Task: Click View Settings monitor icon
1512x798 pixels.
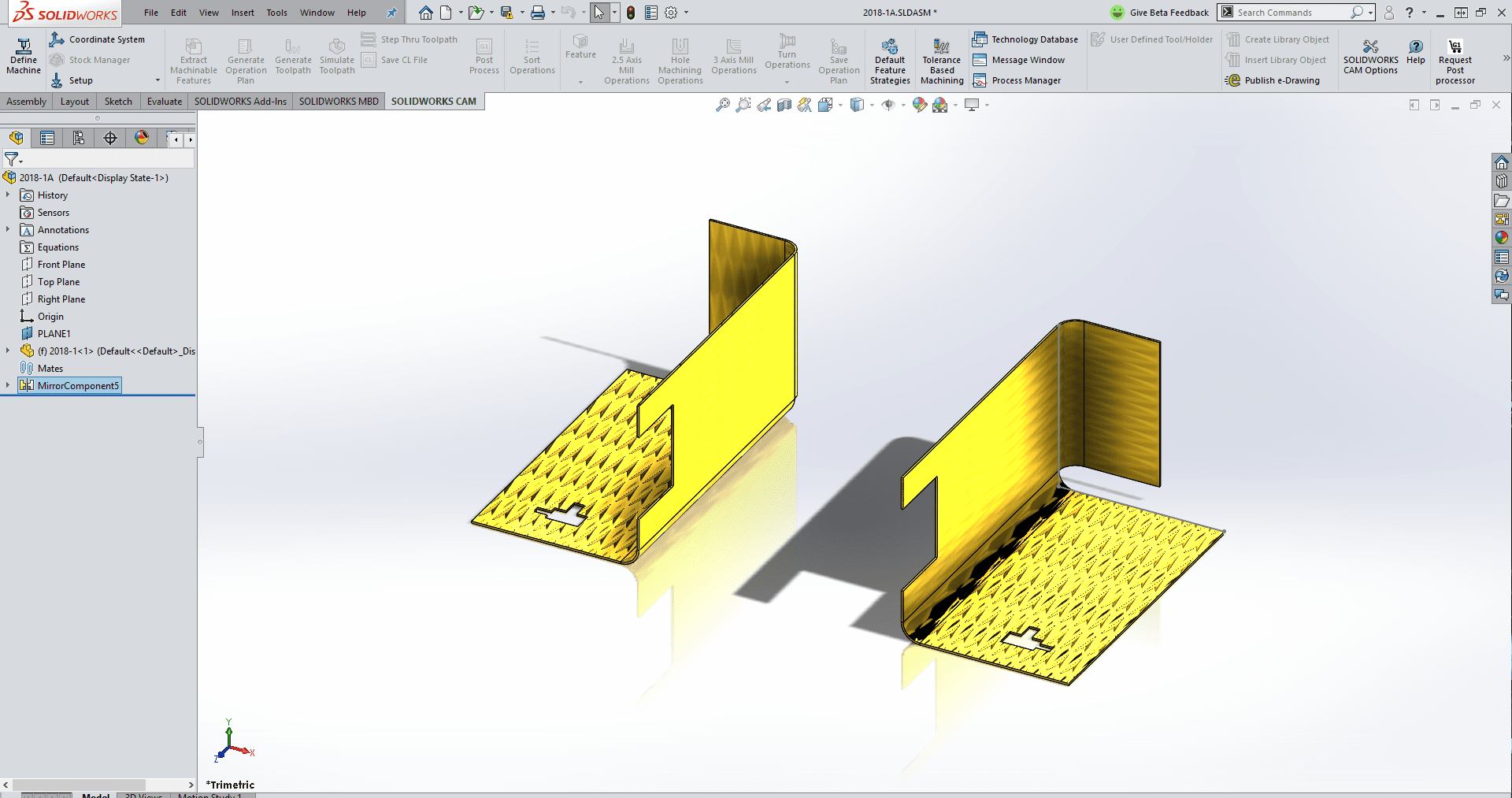Action: coord(973,105)
